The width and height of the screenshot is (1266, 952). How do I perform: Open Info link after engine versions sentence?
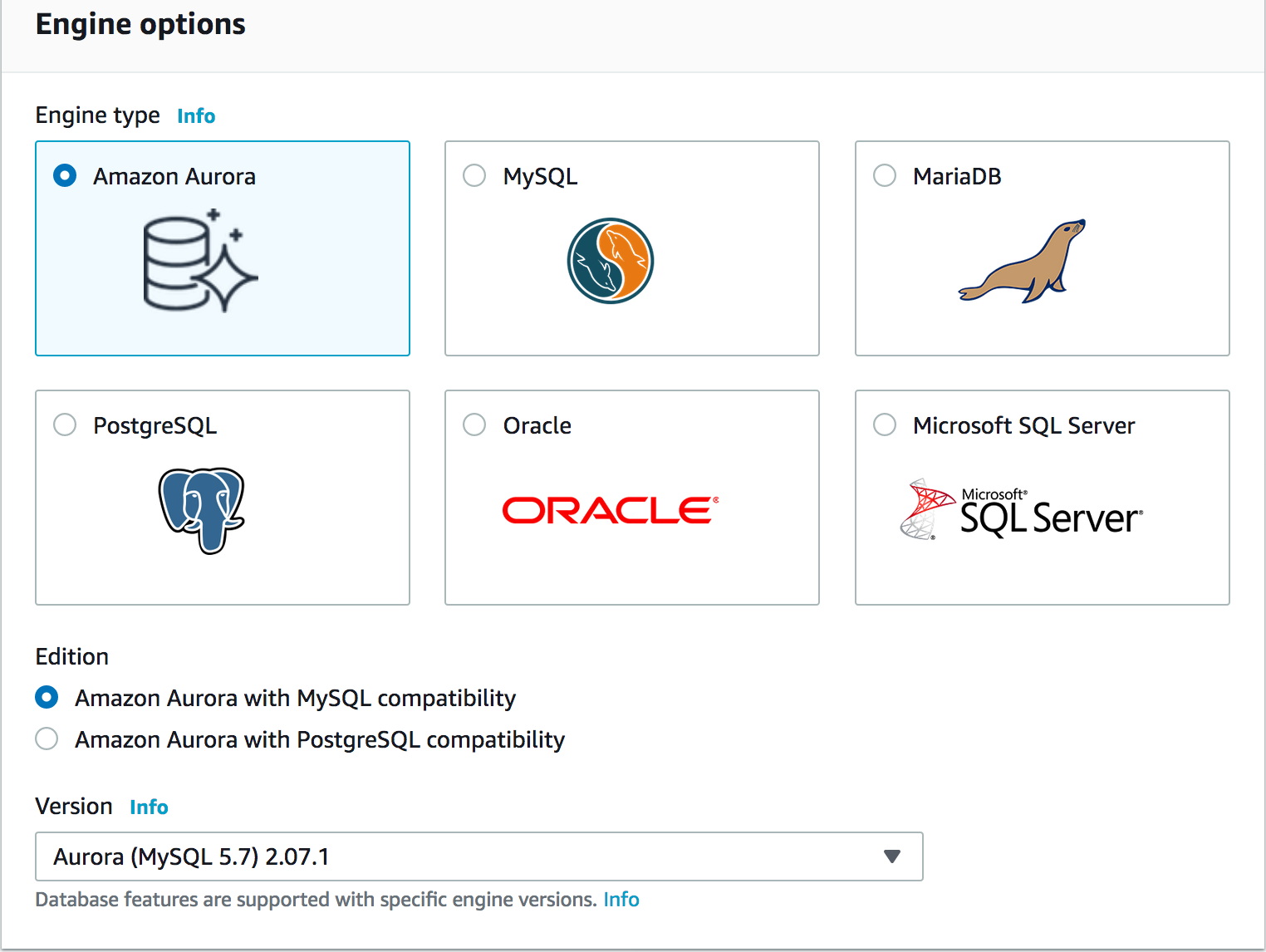point(621,900)
